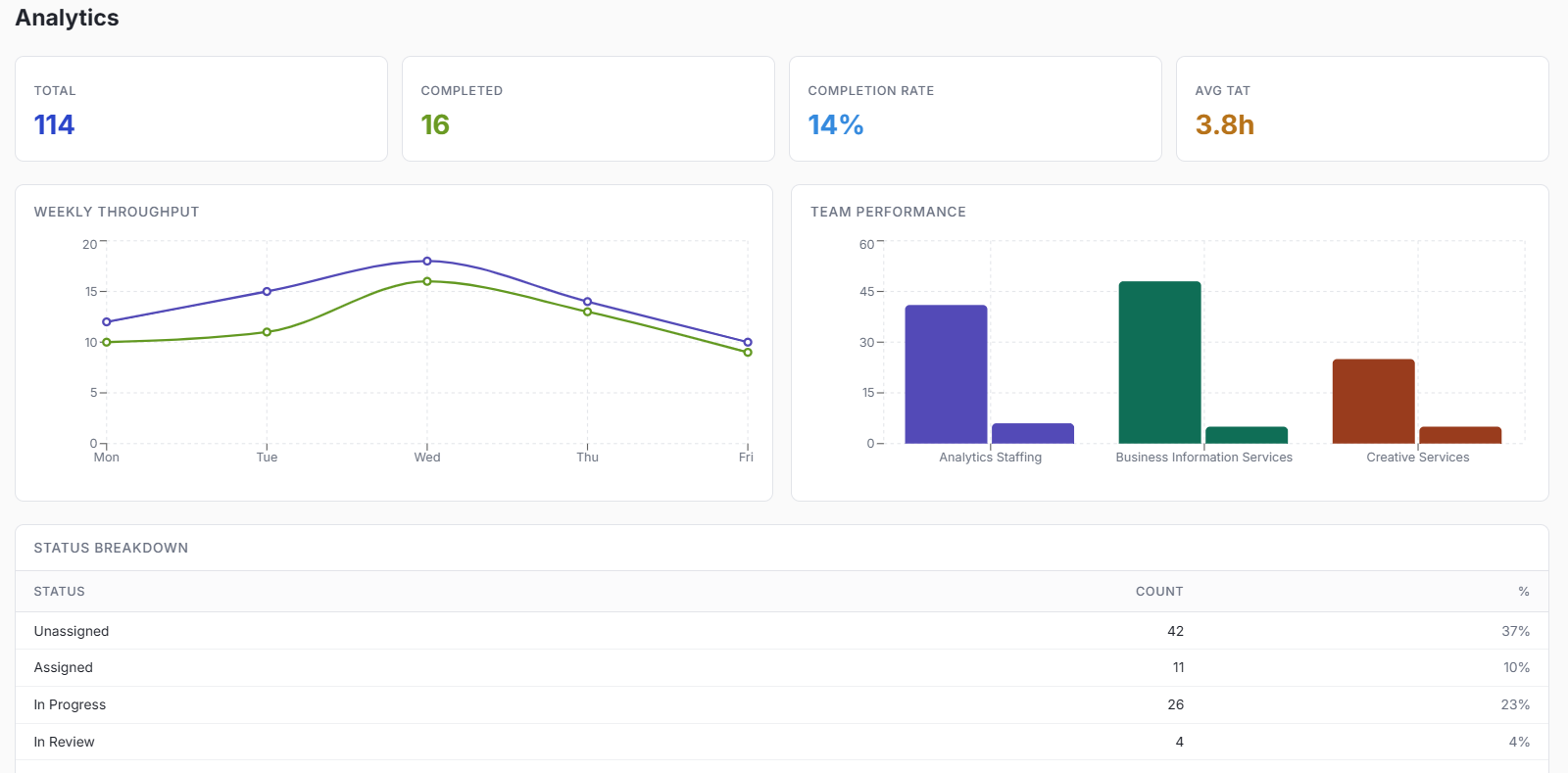This screenshot has width=1568, height=773.
Task: Click the Analytics Staffing axis label
Action: pyautogui.click(x=990, y=458)
